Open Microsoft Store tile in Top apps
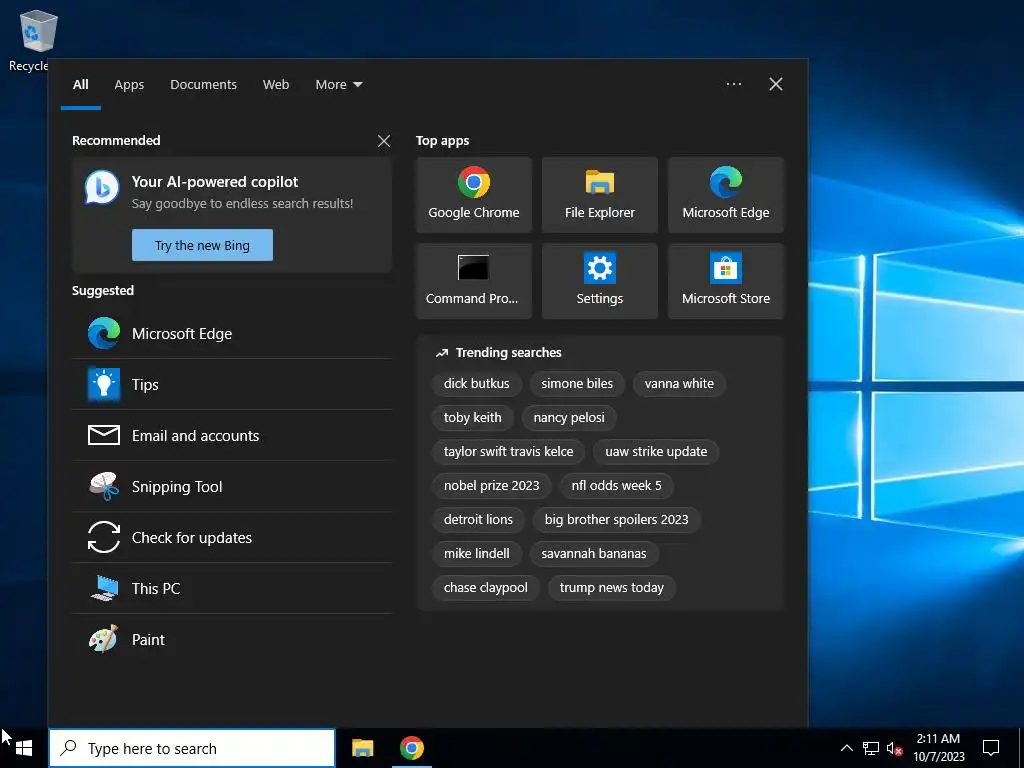 (x=726, y=281)
